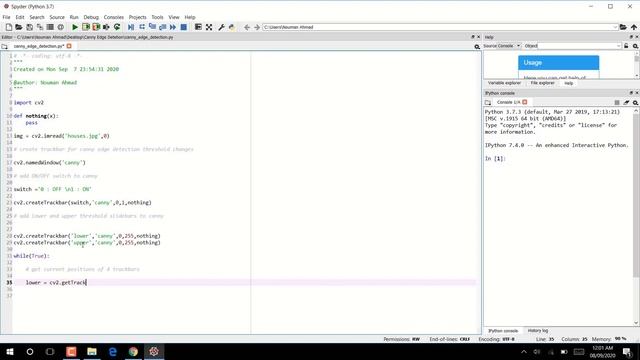Close the Console 1/A tab

524,102
